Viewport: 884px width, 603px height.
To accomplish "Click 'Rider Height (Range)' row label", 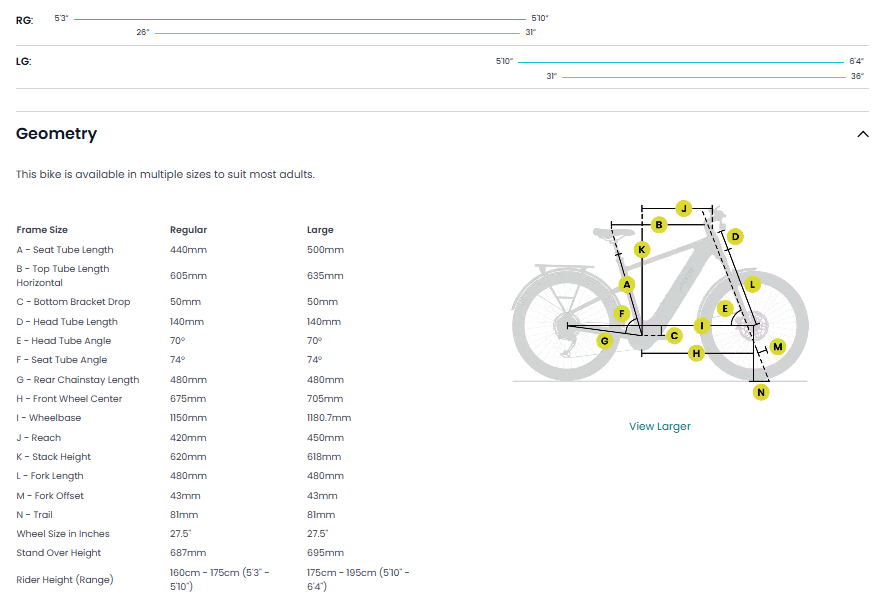I will [x=65, y=580].
